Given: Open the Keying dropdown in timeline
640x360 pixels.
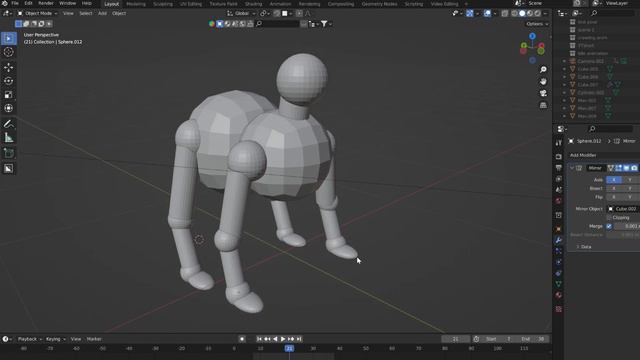Looking at the screenshot, I should tap(56, 339).
